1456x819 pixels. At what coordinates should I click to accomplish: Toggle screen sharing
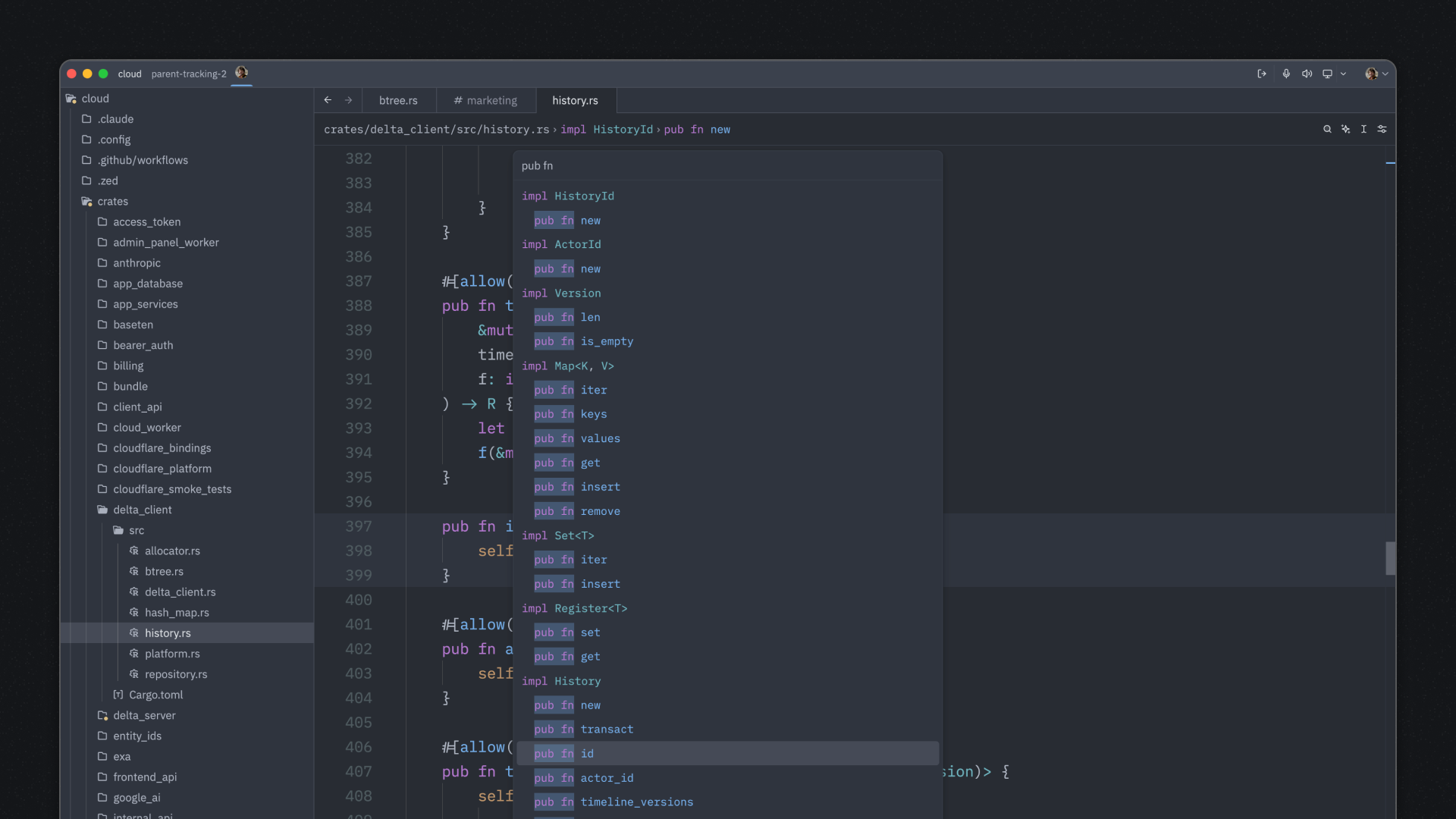coord(1328,74)
